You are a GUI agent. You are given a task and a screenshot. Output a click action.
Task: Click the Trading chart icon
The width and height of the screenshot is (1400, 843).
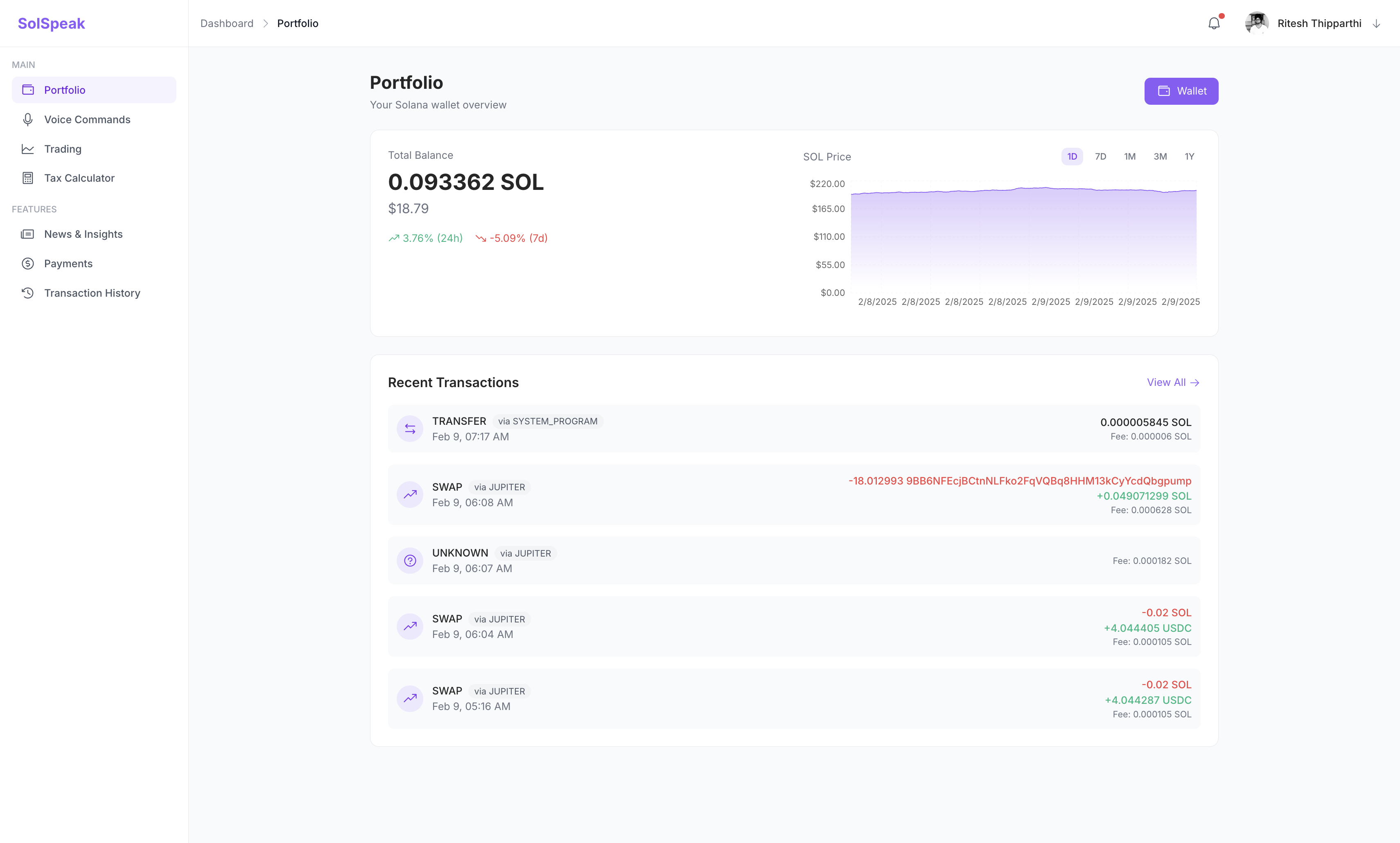pos(27,149)
